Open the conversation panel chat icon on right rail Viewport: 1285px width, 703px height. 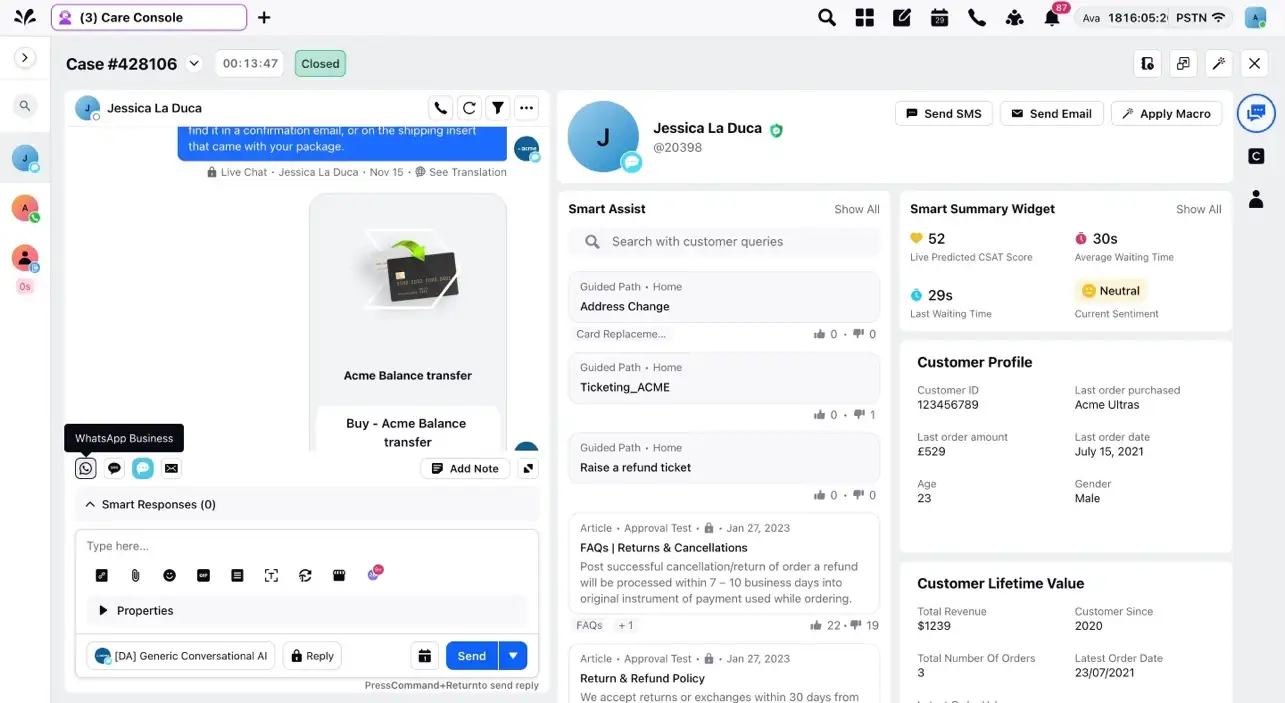click(1257, 113)
